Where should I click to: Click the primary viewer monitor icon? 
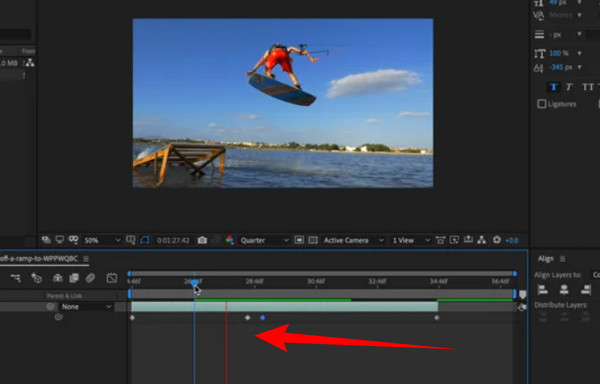coord(59,240)
